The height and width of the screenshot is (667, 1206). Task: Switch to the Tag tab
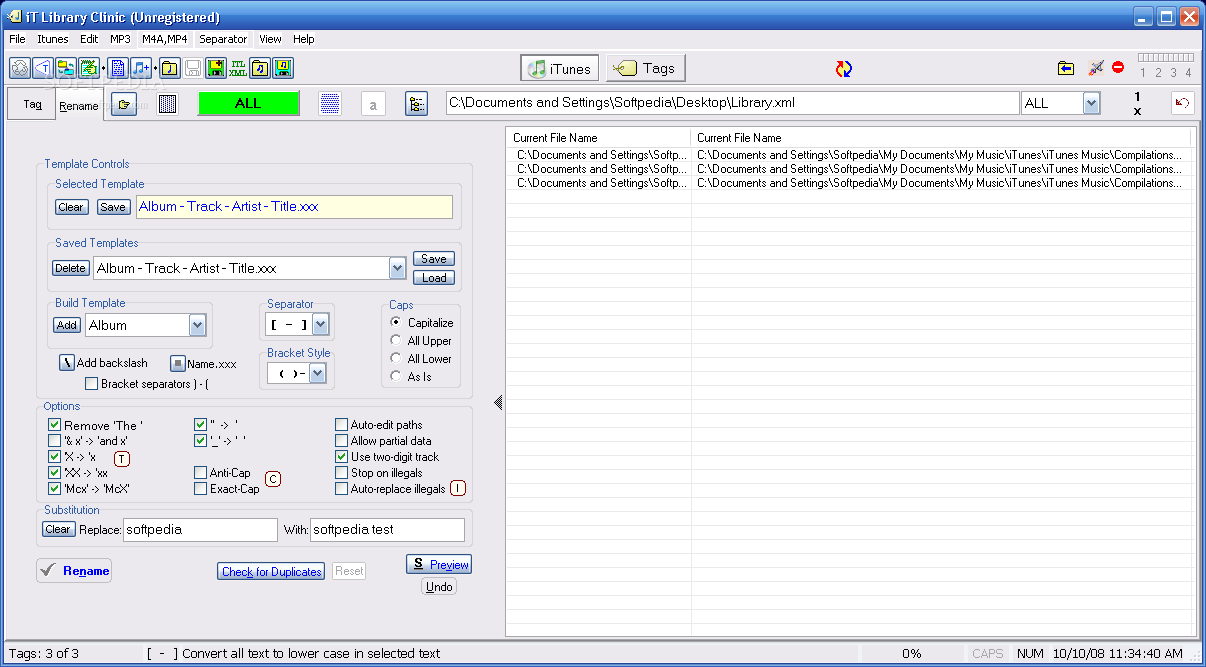33,104
